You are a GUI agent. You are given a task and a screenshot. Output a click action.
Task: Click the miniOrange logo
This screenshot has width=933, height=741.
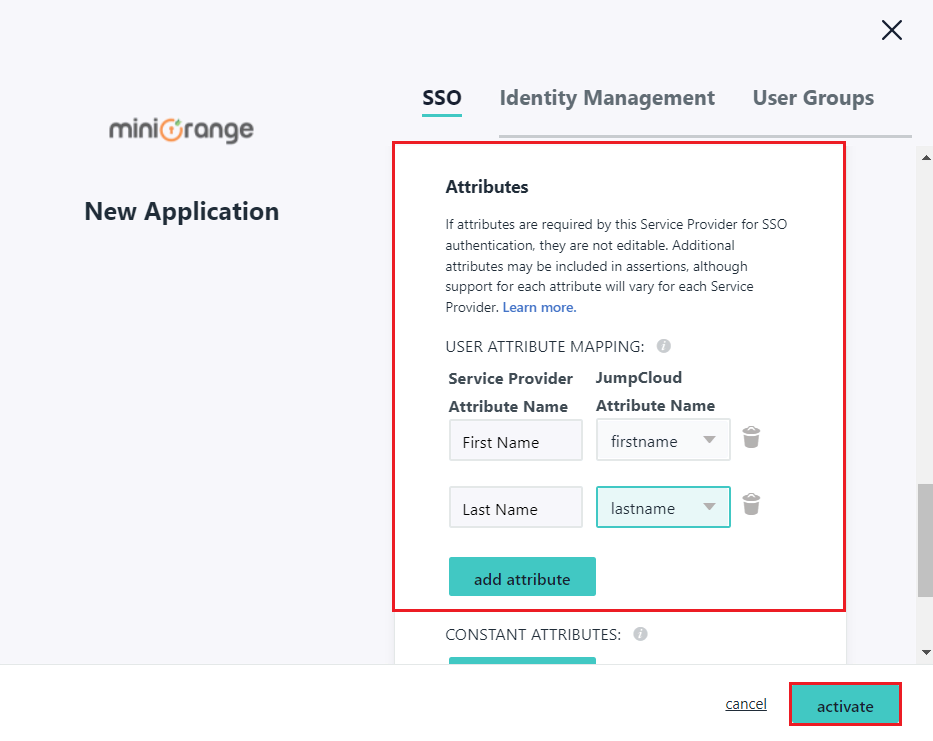click(x=181, y=130)
